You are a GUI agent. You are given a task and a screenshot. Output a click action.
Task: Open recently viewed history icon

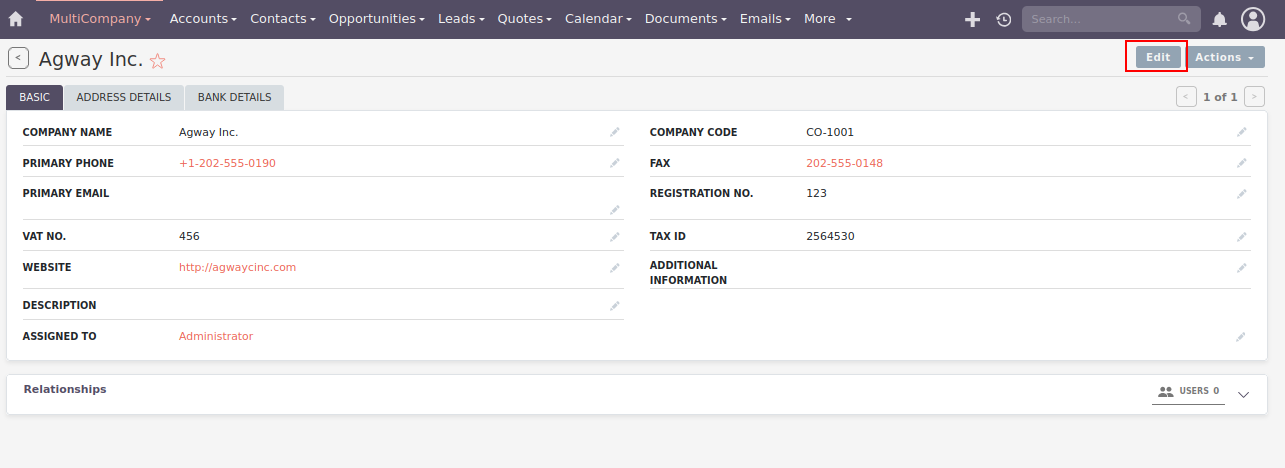click(x=1003, y=19)
